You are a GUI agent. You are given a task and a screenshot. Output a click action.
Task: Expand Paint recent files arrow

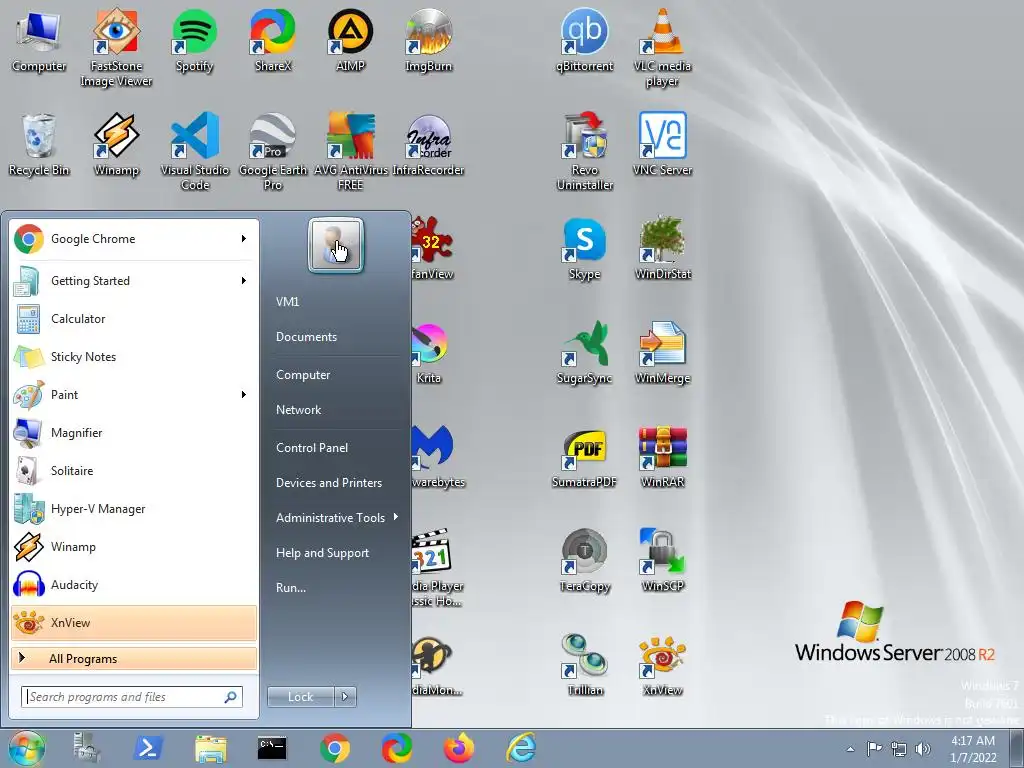point(244,394)
